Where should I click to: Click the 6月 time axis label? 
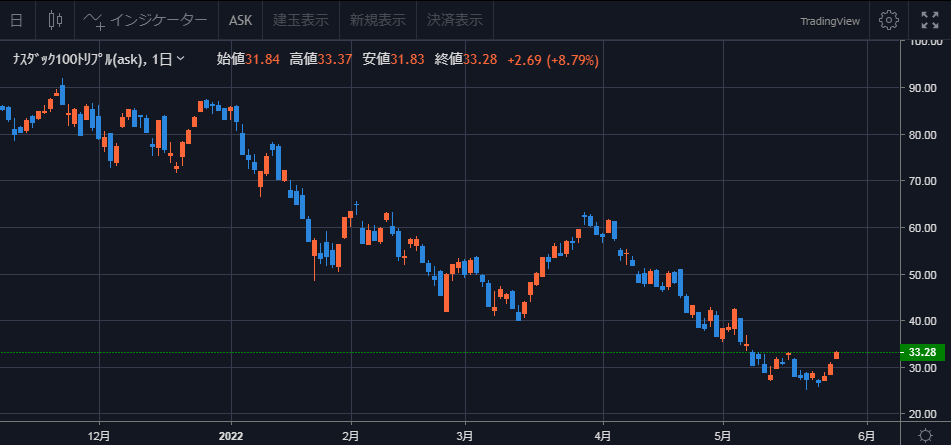click(x=867, y=435)
